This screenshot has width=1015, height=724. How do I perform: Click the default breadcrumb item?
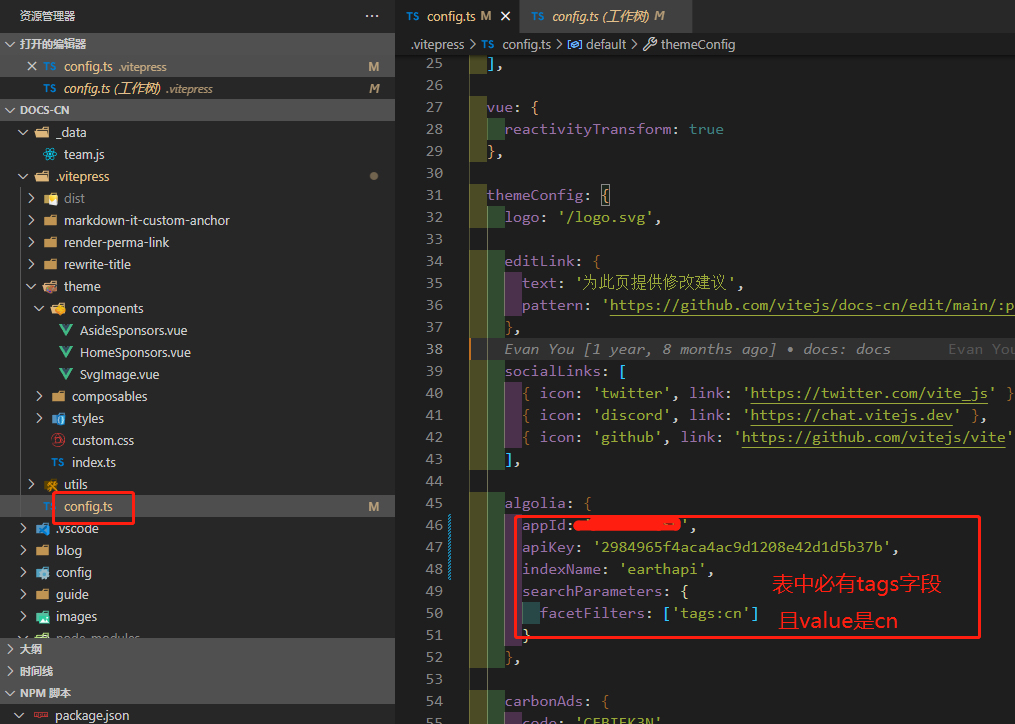605,44
